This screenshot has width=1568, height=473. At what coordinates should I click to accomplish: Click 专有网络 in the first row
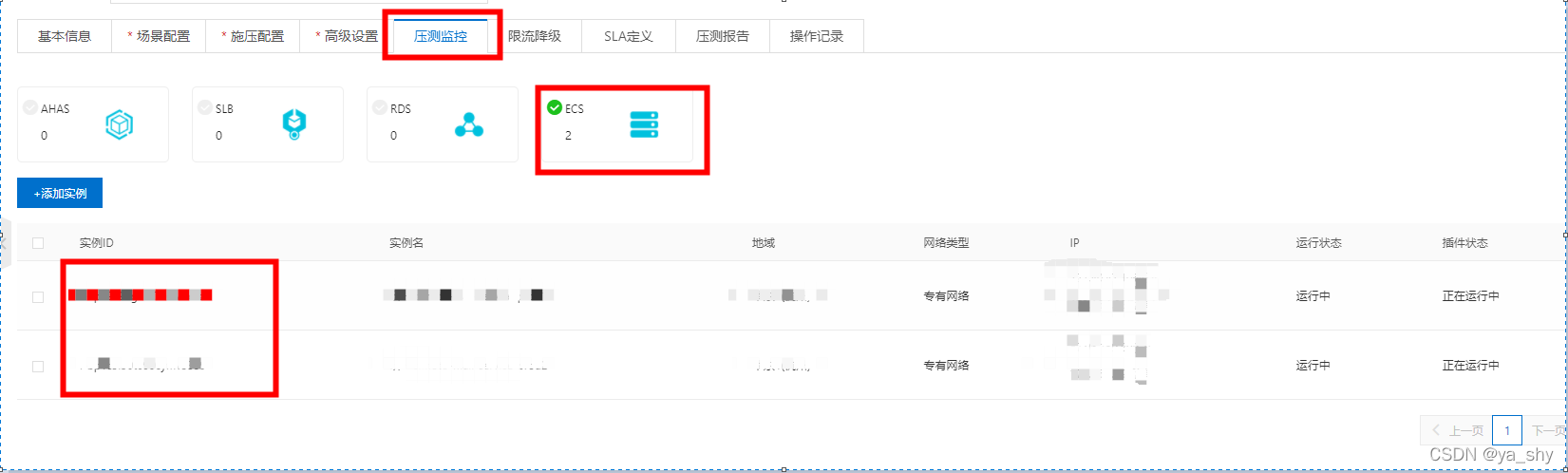point(947,296)
